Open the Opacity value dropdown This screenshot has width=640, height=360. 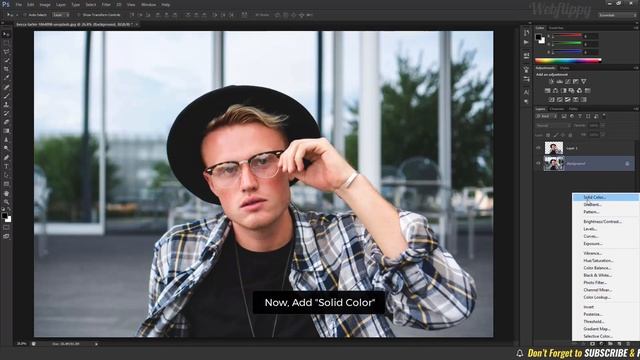(602, 126)
